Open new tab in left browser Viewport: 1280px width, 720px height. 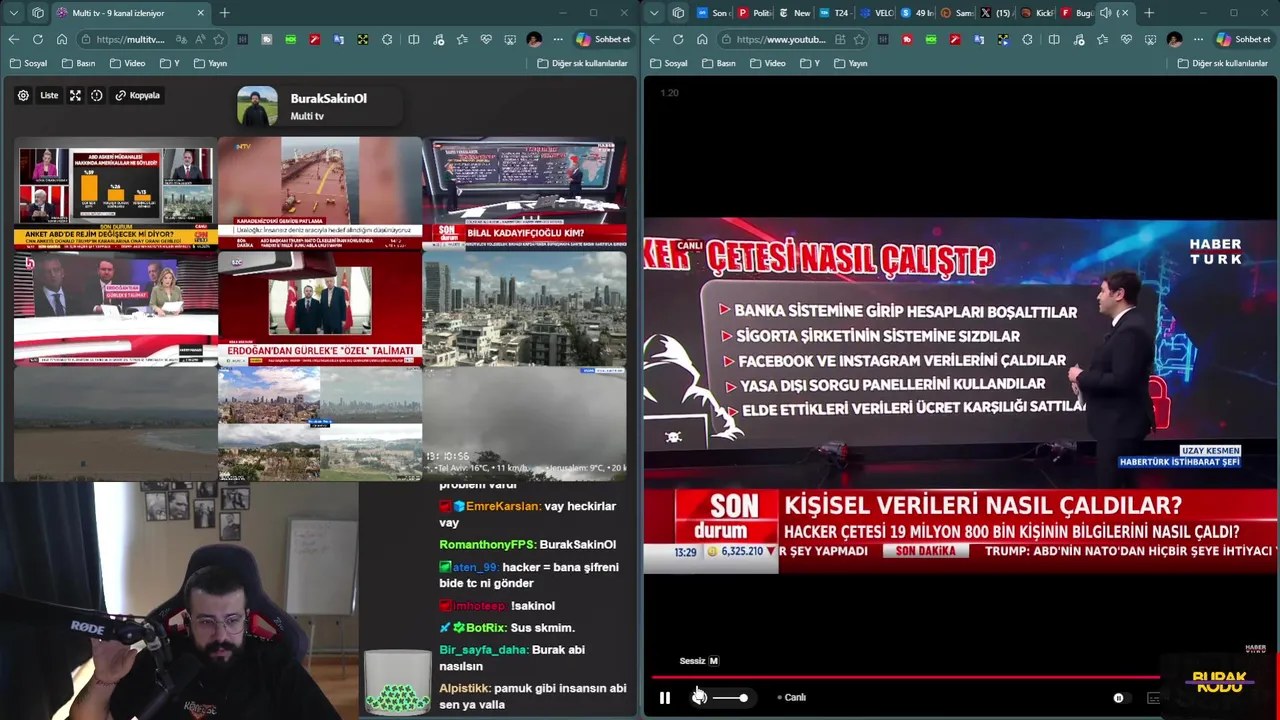[224, 13]
